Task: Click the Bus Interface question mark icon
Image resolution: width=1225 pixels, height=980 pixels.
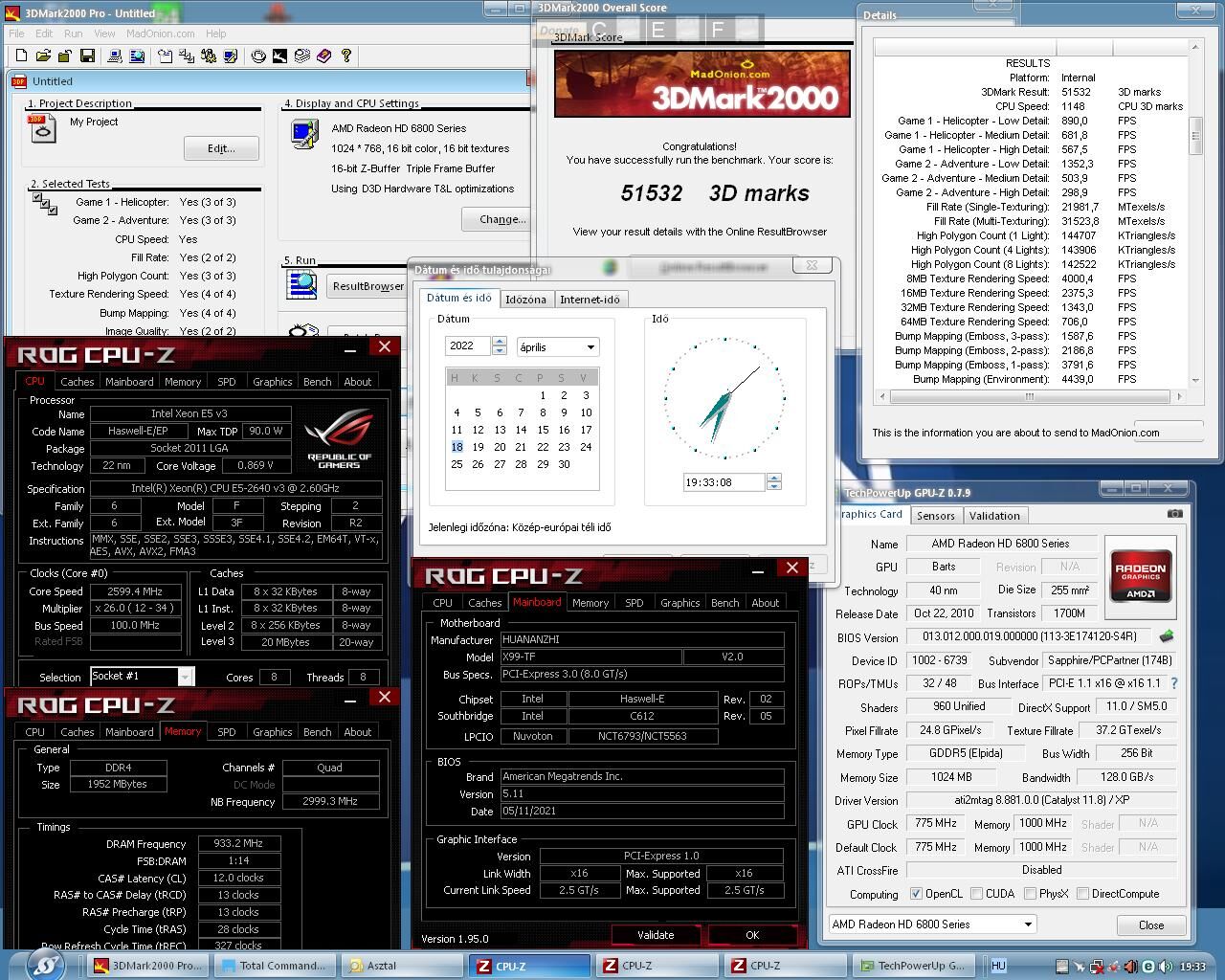Action: (x=1174, y=683)
